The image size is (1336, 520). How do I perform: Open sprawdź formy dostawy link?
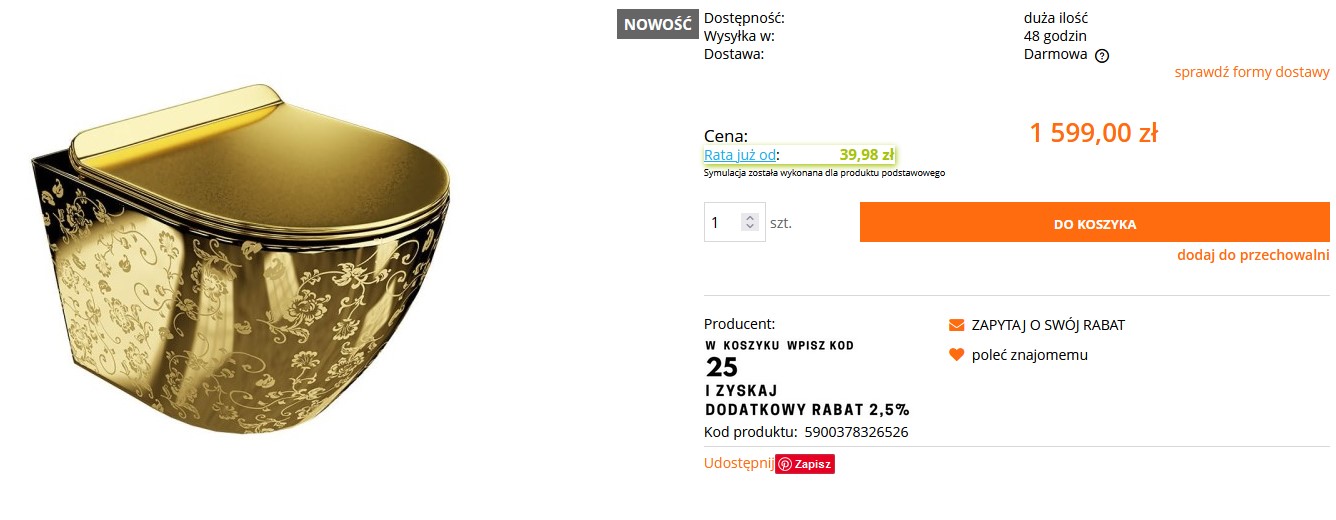click(1252, 72)
